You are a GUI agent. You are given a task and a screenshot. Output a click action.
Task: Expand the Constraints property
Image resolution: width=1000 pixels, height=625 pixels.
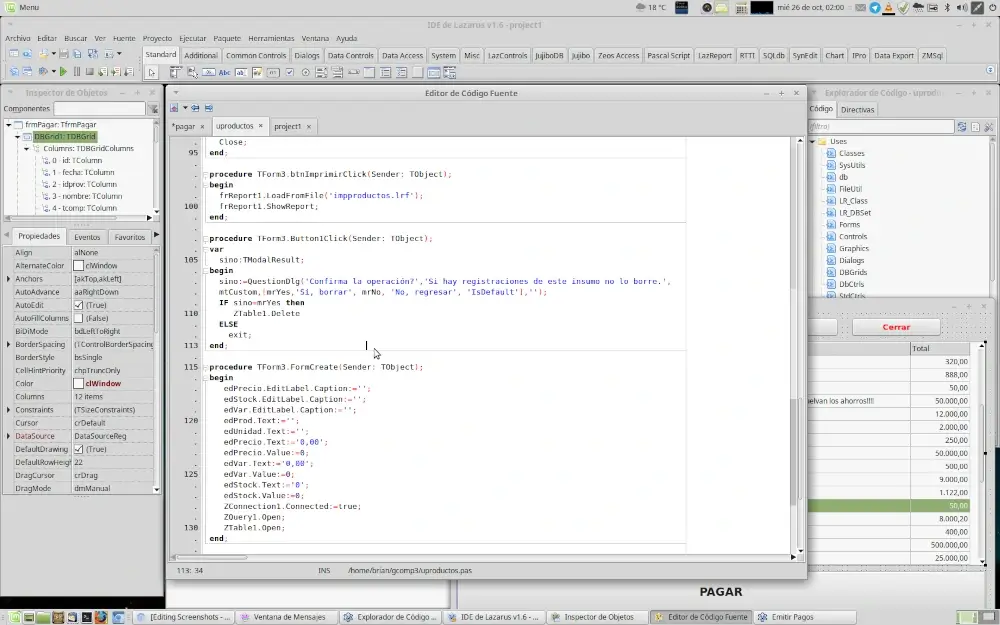click(x=8, y=410)
